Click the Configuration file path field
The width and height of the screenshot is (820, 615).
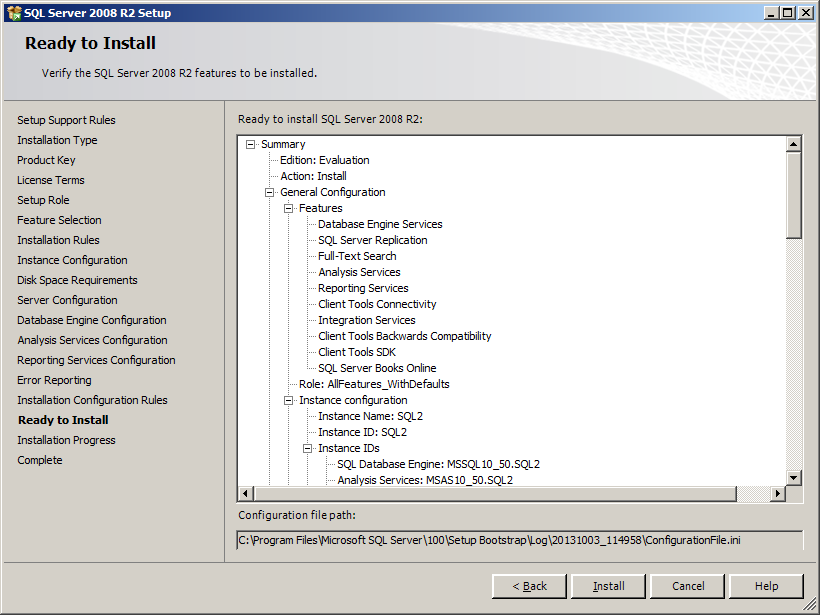coord(520,540)
